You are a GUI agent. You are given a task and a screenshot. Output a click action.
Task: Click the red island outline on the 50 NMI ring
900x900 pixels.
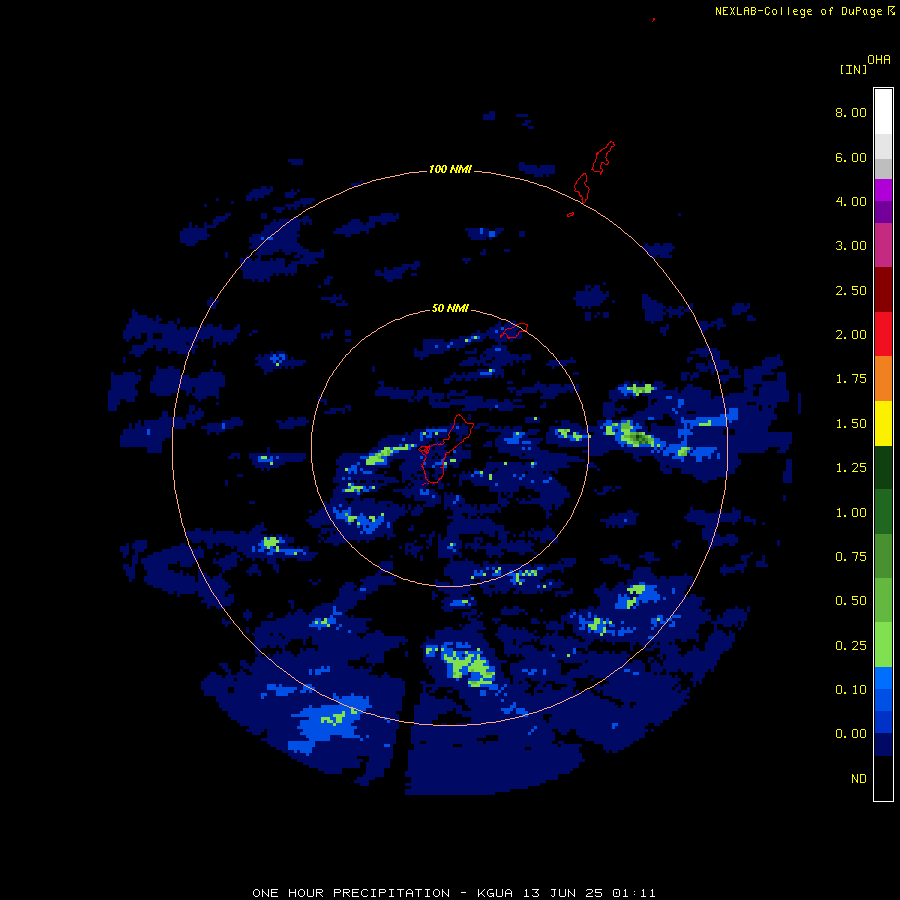(514, 331)
